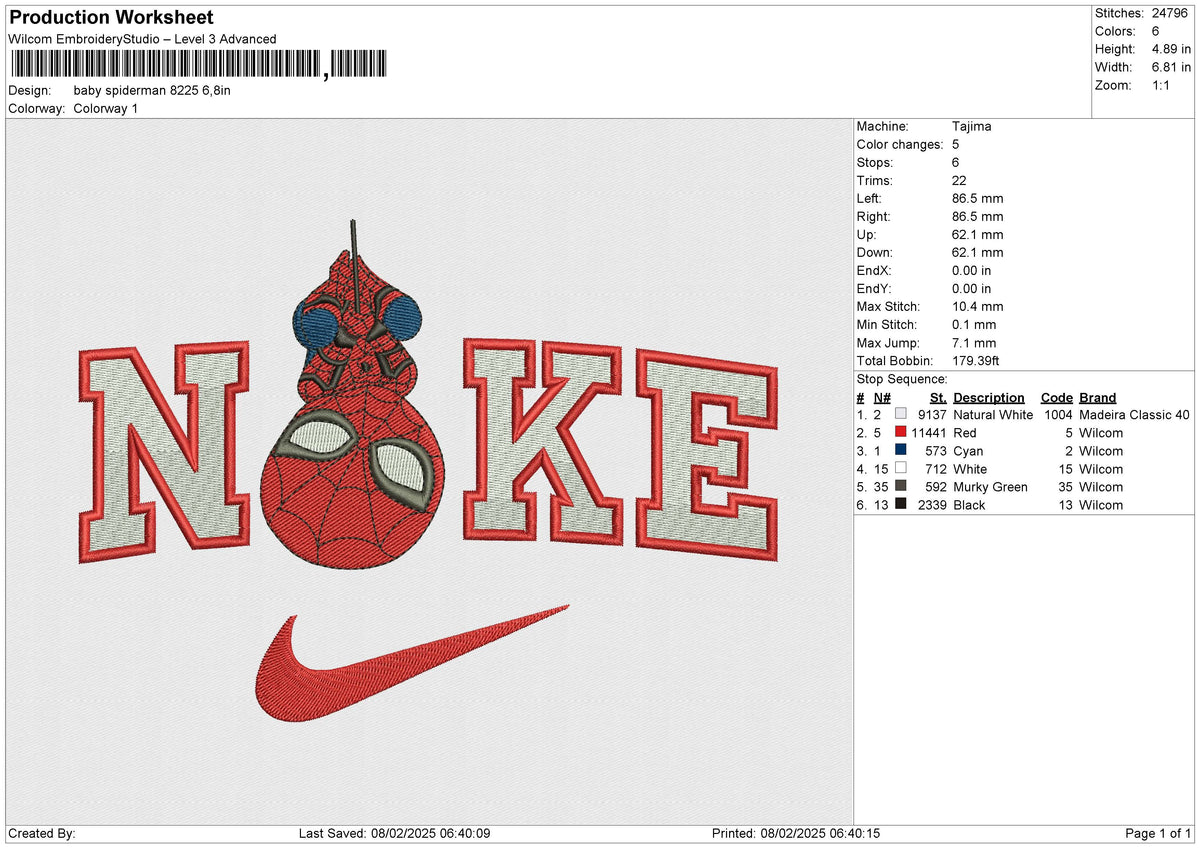Image resolution: width=1200 pixels, height=848 pixels.
Task: Select the Color changes value 5
Action: pyautogui.click(x=956, y=145)
